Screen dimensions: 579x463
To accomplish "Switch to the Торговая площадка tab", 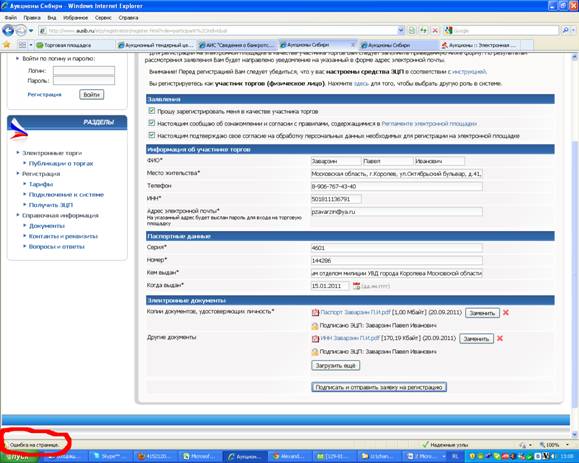I will 75,45.
